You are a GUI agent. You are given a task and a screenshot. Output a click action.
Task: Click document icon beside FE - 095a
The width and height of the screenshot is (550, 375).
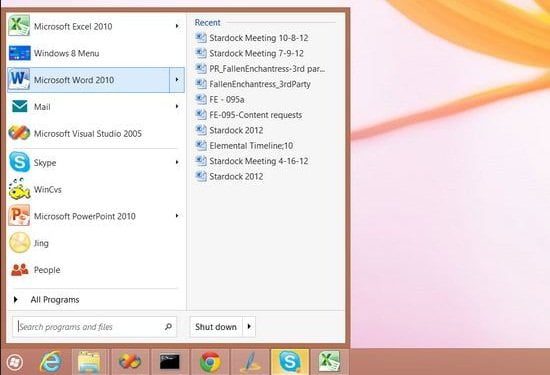(x=201, y=99)
